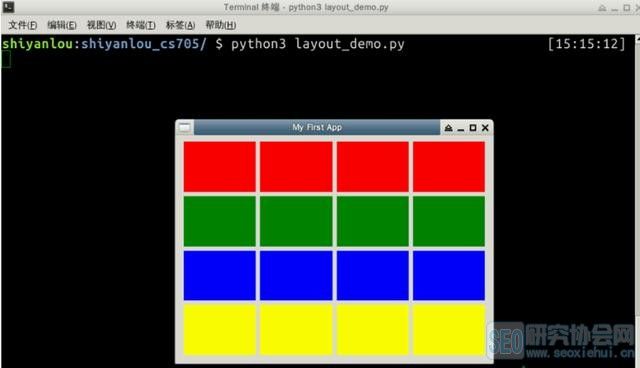Screen dimensions: 640x368
Task: Click the third blue tile in the grid
Action: pyautogui.click(x=373, y=275)
